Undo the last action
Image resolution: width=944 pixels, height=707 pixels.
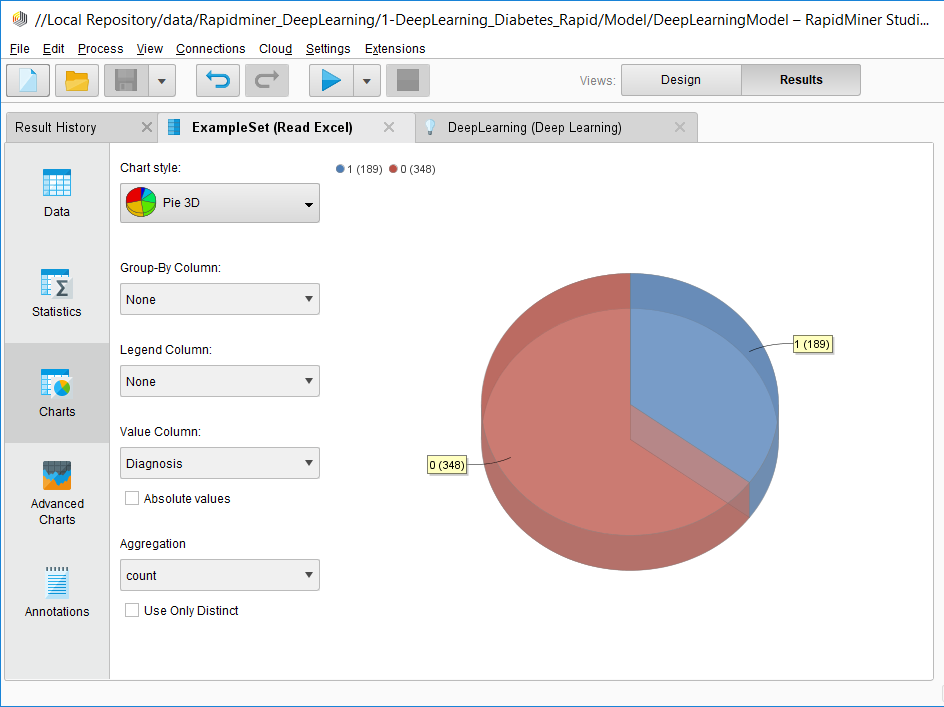click(218, 80)
